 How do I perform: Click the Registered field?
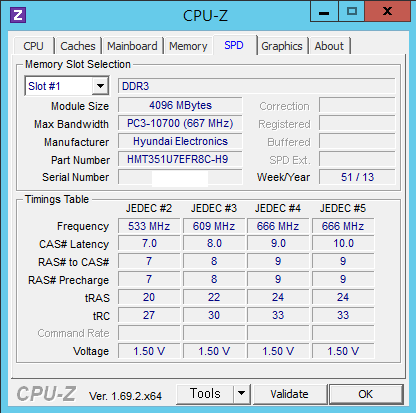click(x=357, y=123)
